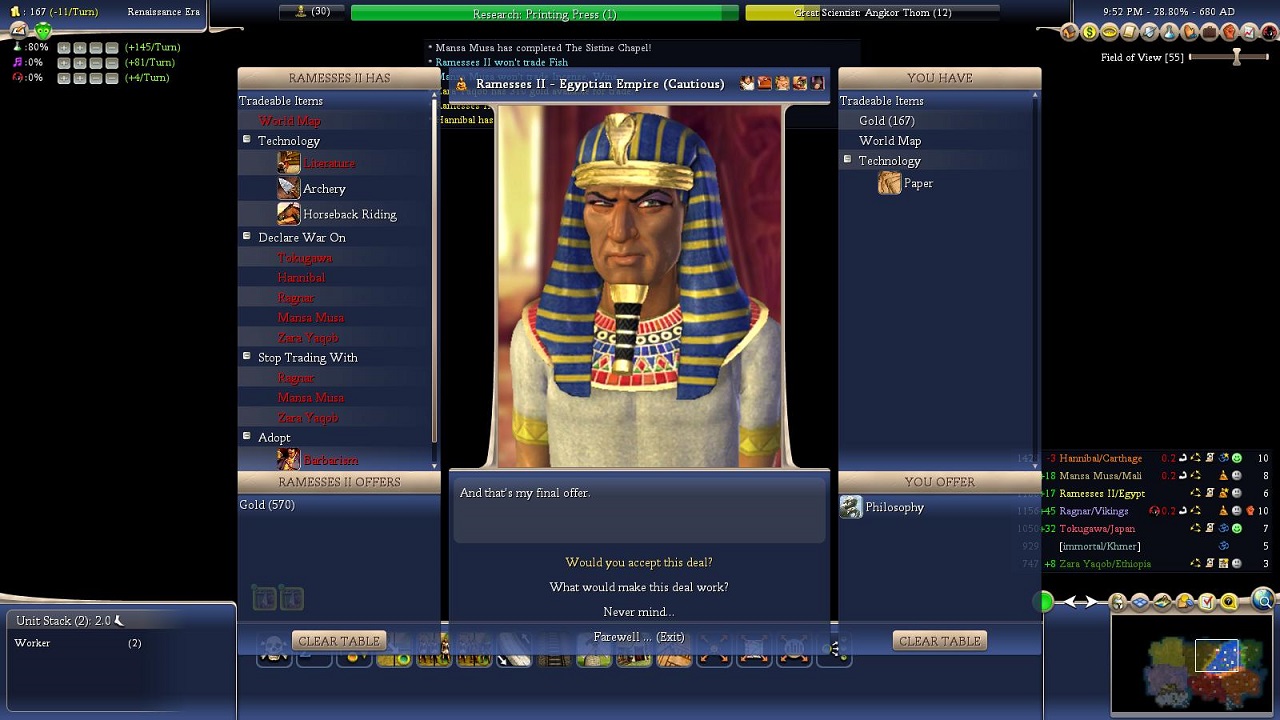Open the Religion Advisor praying hands icon
The height and width of the screenshot is (720, 1280).
point(1189,32)
